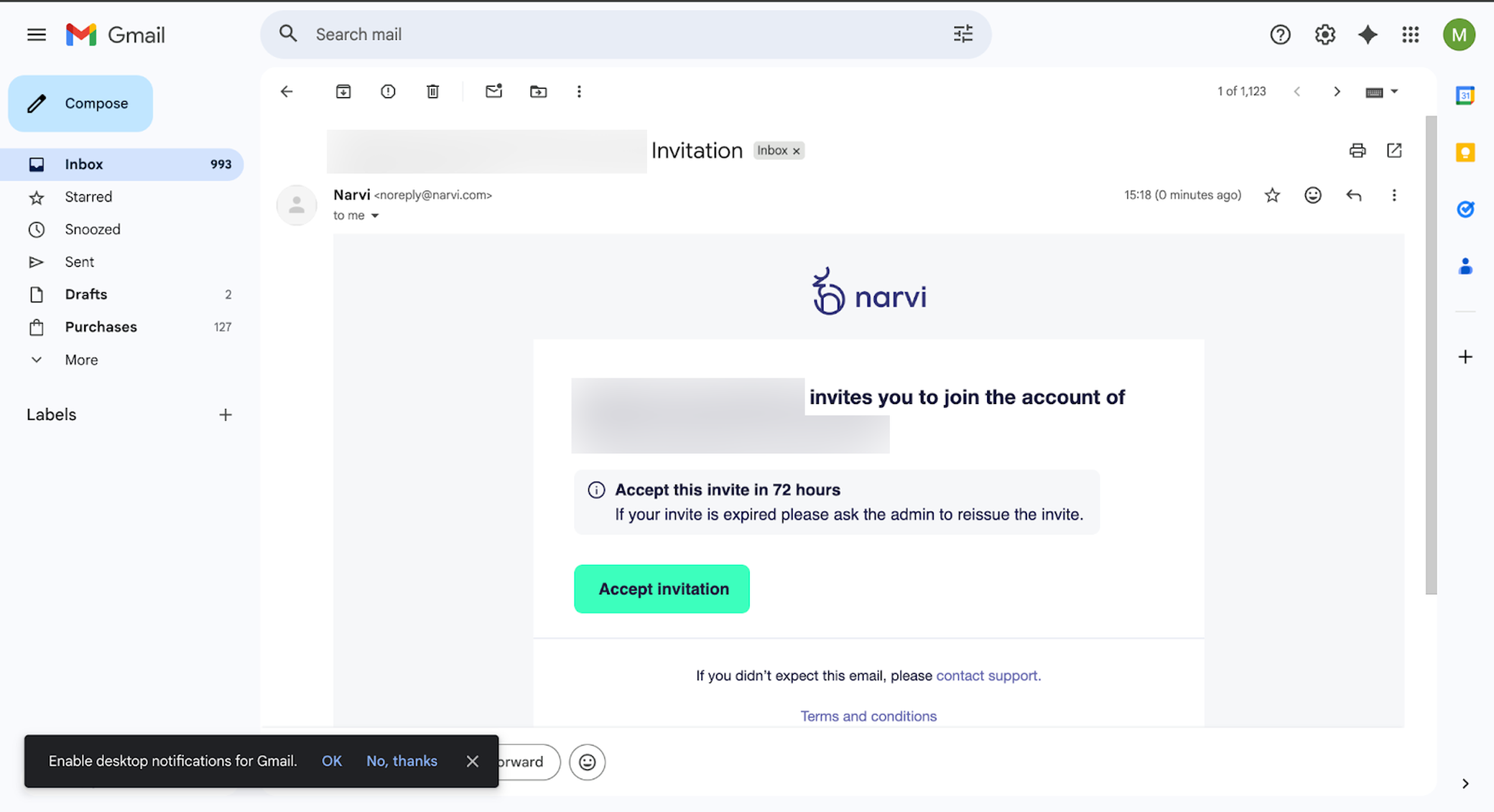
Task: Open the input tools keyboard dropdown
Action: 1381,91
